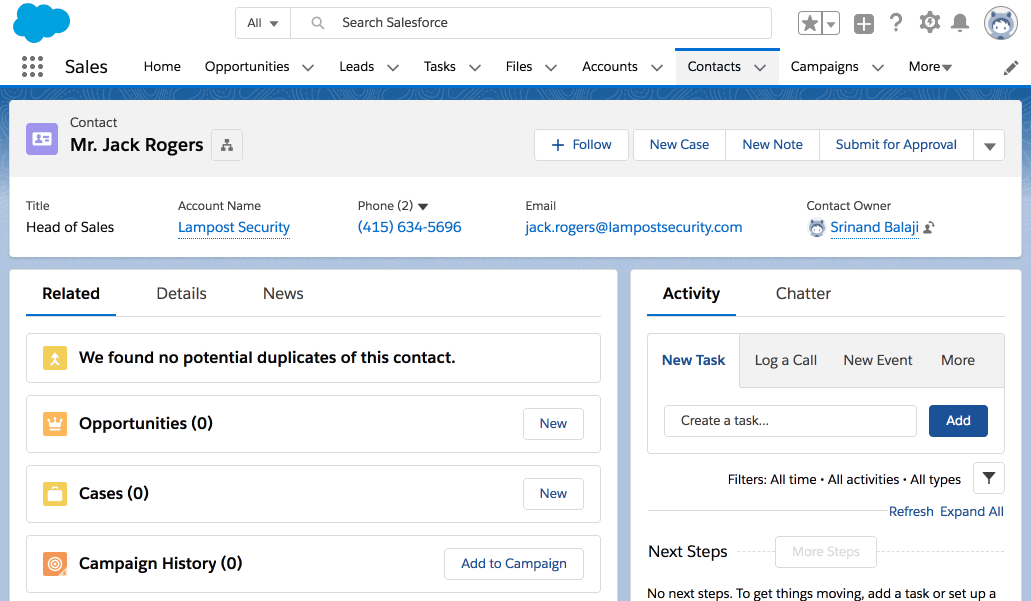Open the Notifications bell
The height and width of the screenshot is (601, 1031).
(x=960, y=23)
